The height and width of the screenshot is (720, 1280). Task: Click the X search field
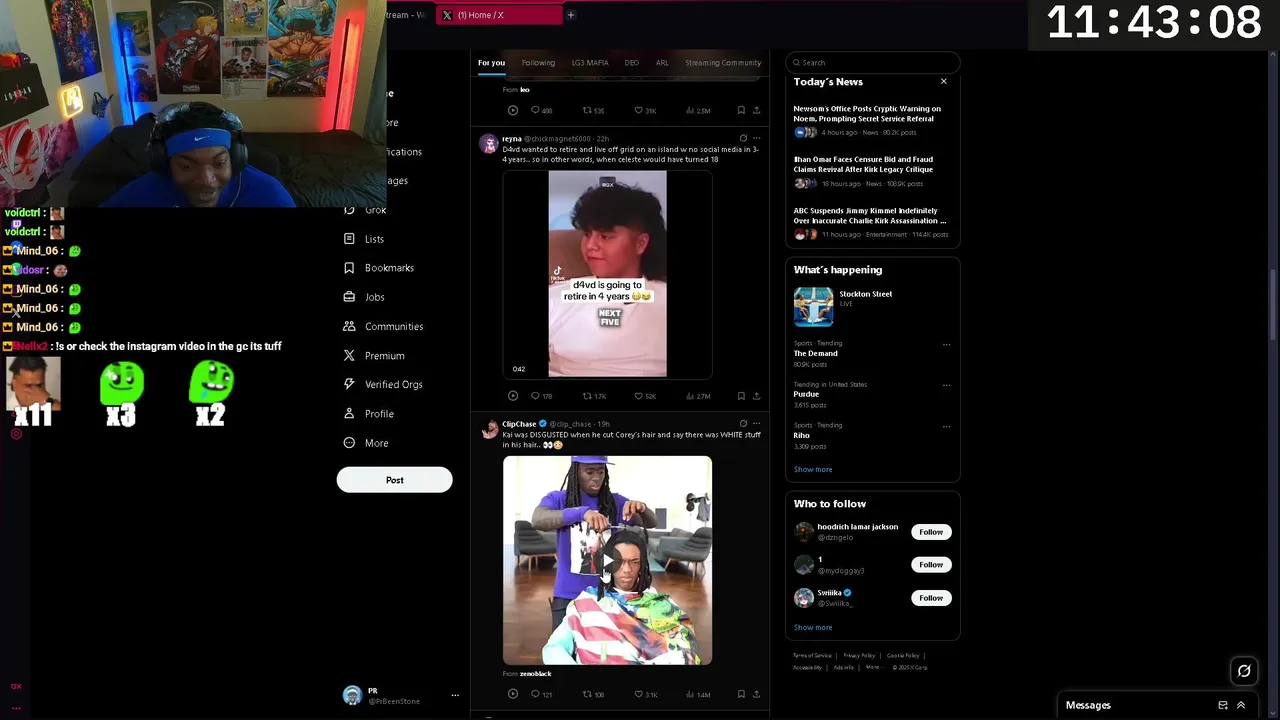(873, 62)
